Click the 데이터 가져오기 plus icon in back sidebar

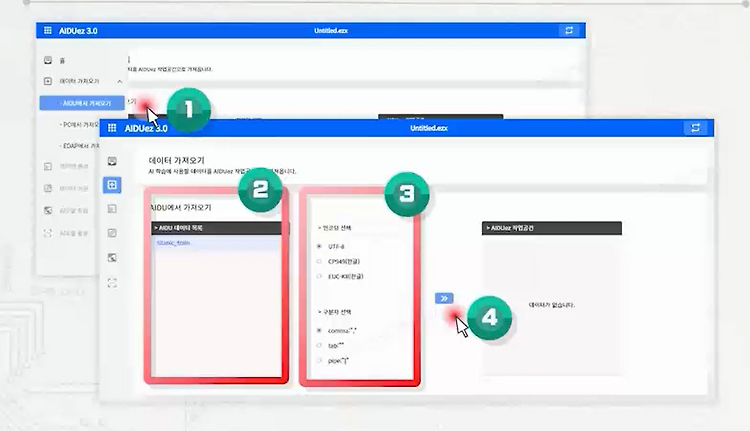[x=48, y=81]
